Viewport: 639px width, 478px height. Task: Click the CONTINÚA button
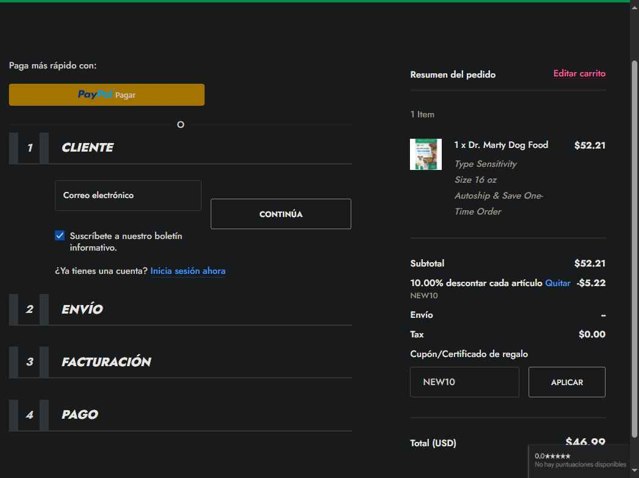[x=281, y=214]
